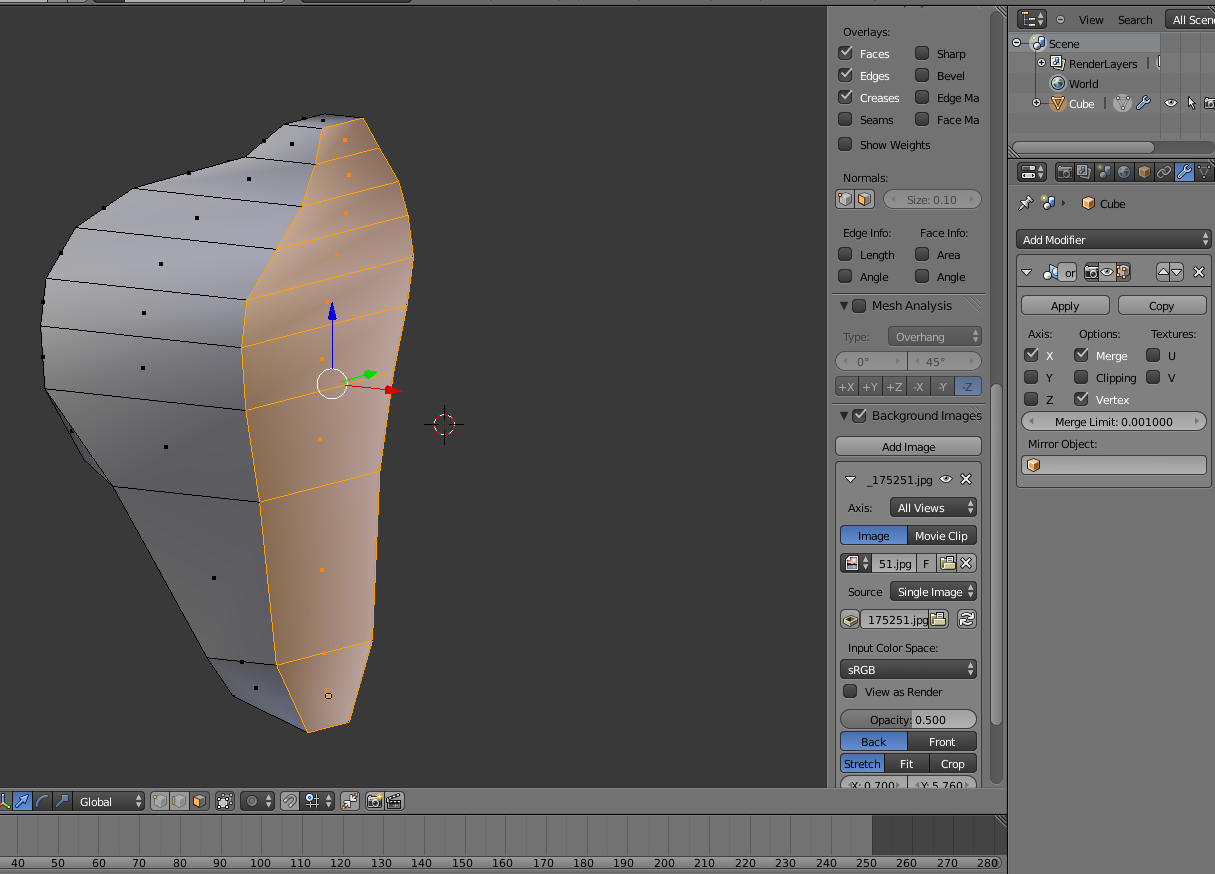Screen dimensions: 1215x874
Task: Click the Opacity slider
Action: 908,720
